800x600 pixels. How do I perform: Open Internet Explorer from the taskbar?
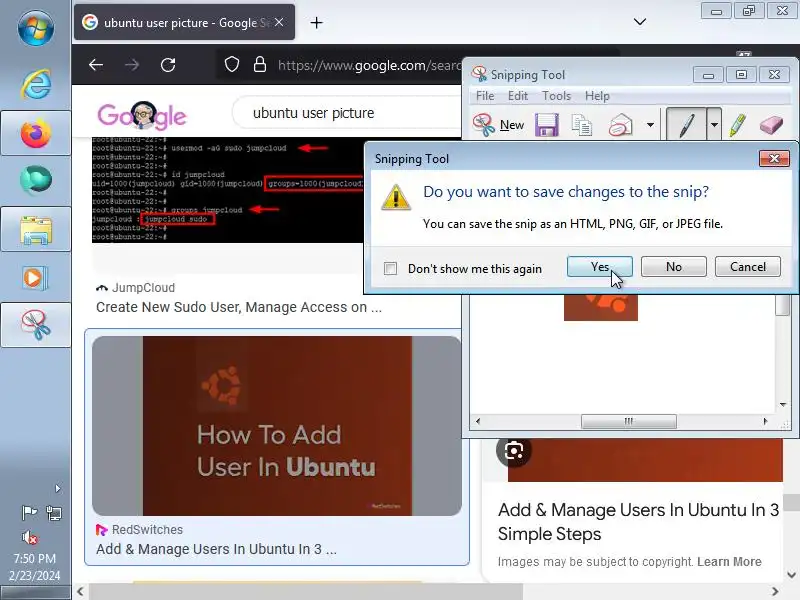(36, 84)
